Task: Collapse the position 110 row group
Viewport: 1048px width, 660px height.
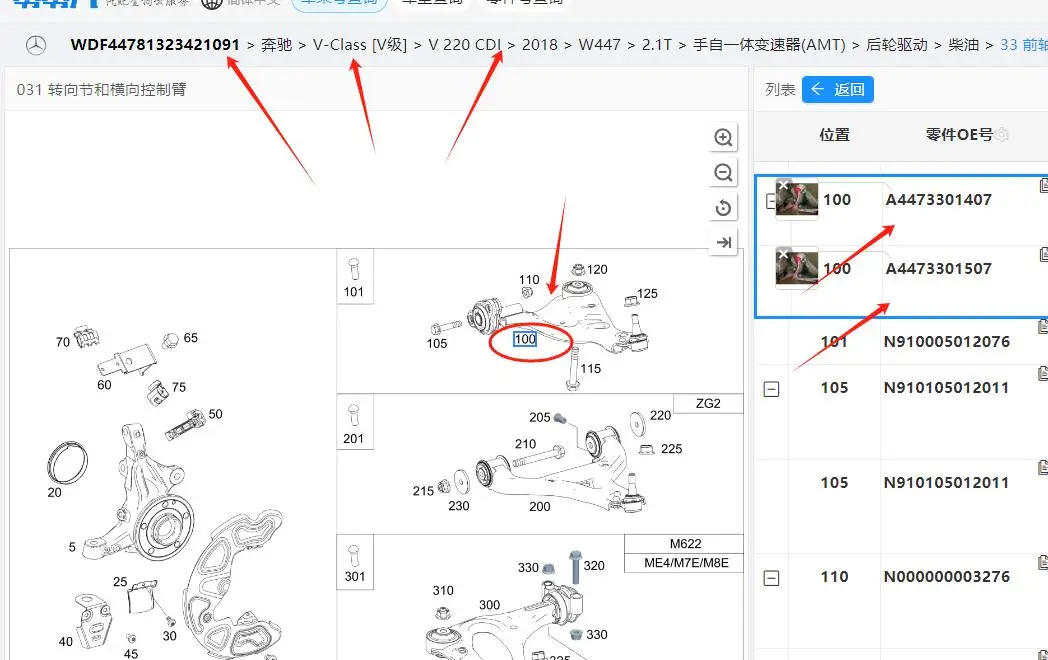Action: (x=771, y=578)
